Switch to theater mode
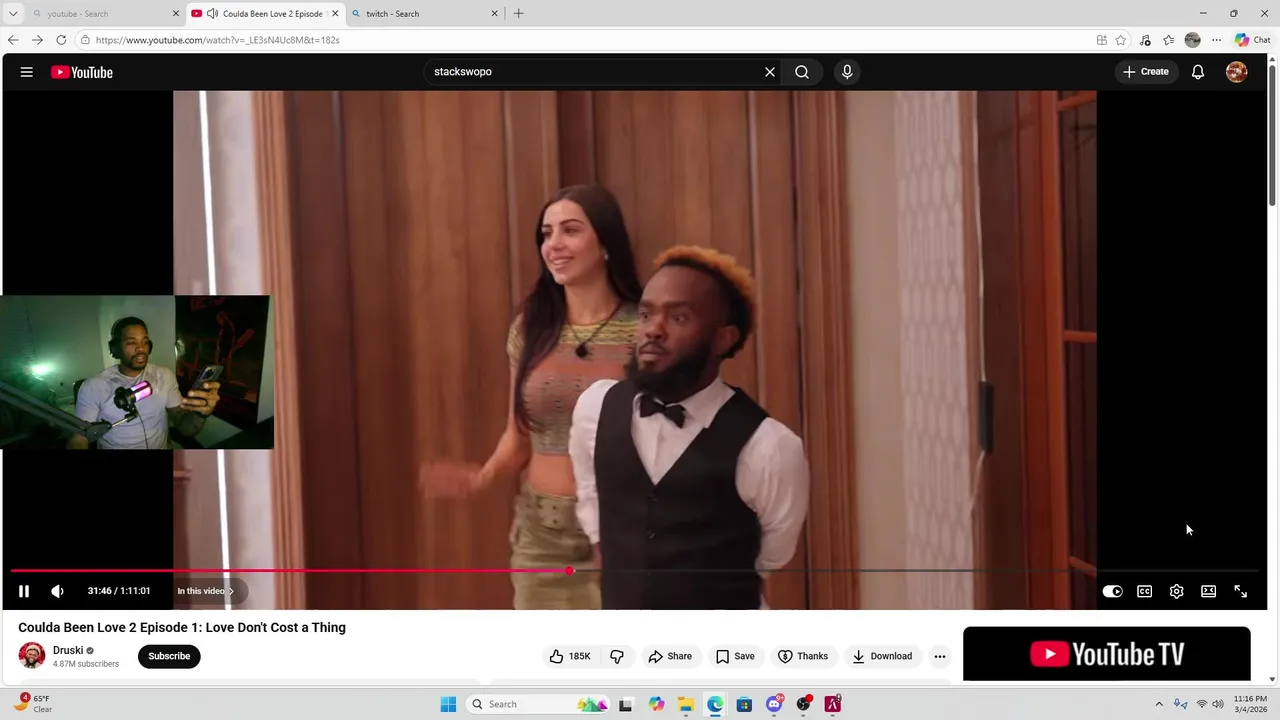The image size is (1280, 720). click(1209, 591)
